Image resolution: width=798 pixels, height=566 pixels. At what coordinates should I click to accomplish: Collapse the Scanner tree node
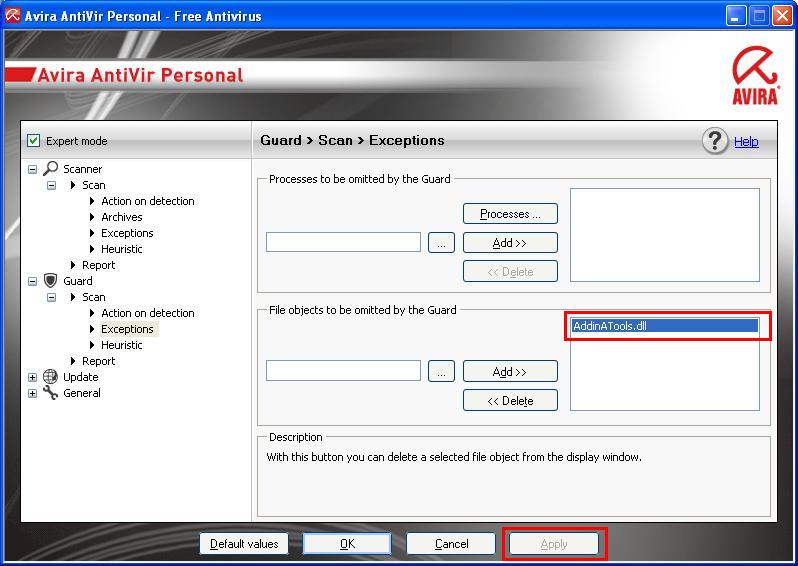[x=33, y=169]
